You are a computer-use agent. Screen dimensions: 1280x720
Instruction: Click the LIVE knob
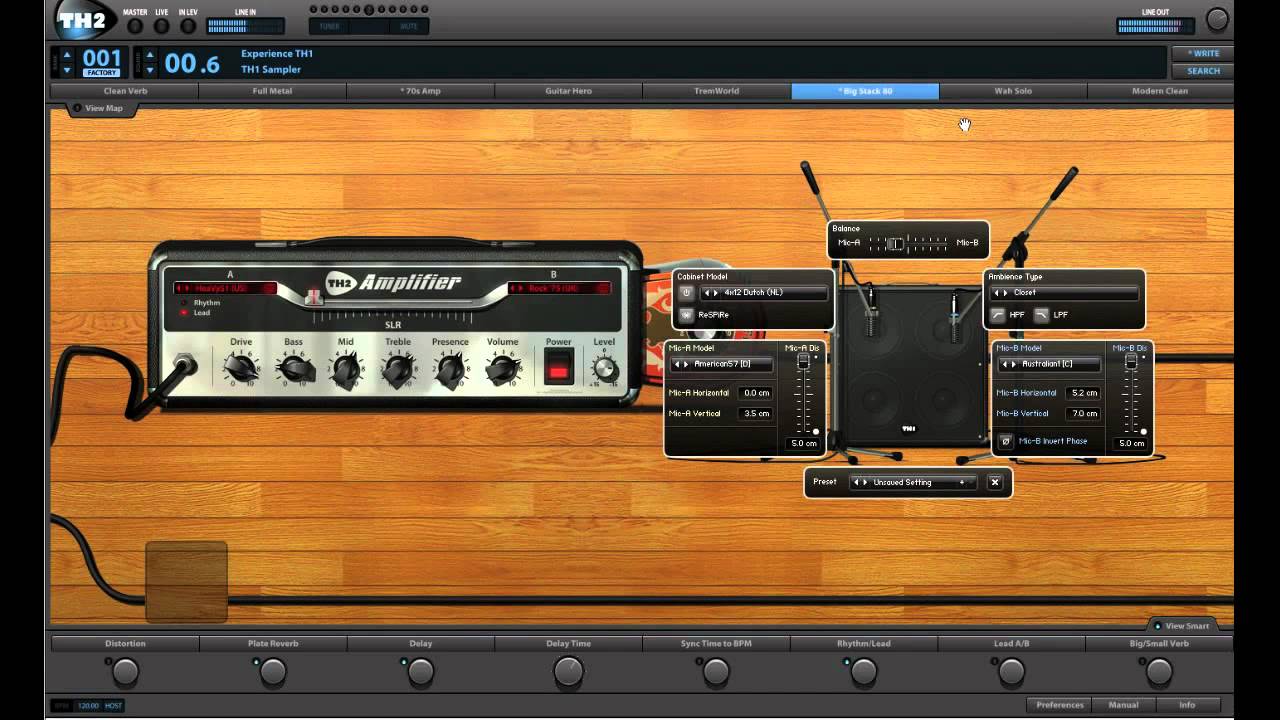(161, 26)
